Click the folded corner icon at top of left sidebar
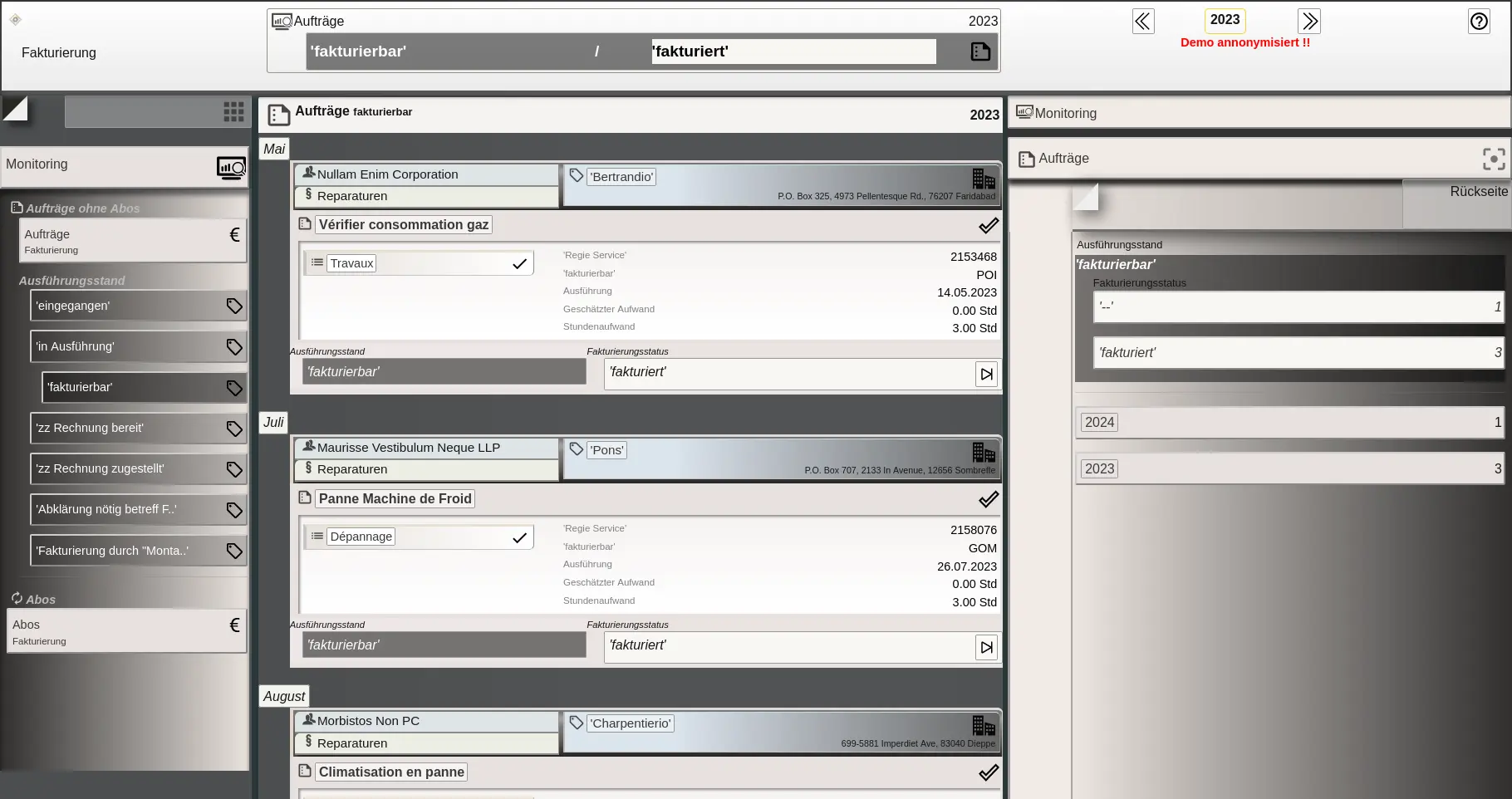The height and width of the screenshot is (799, 1512). (x=15, y=108)
